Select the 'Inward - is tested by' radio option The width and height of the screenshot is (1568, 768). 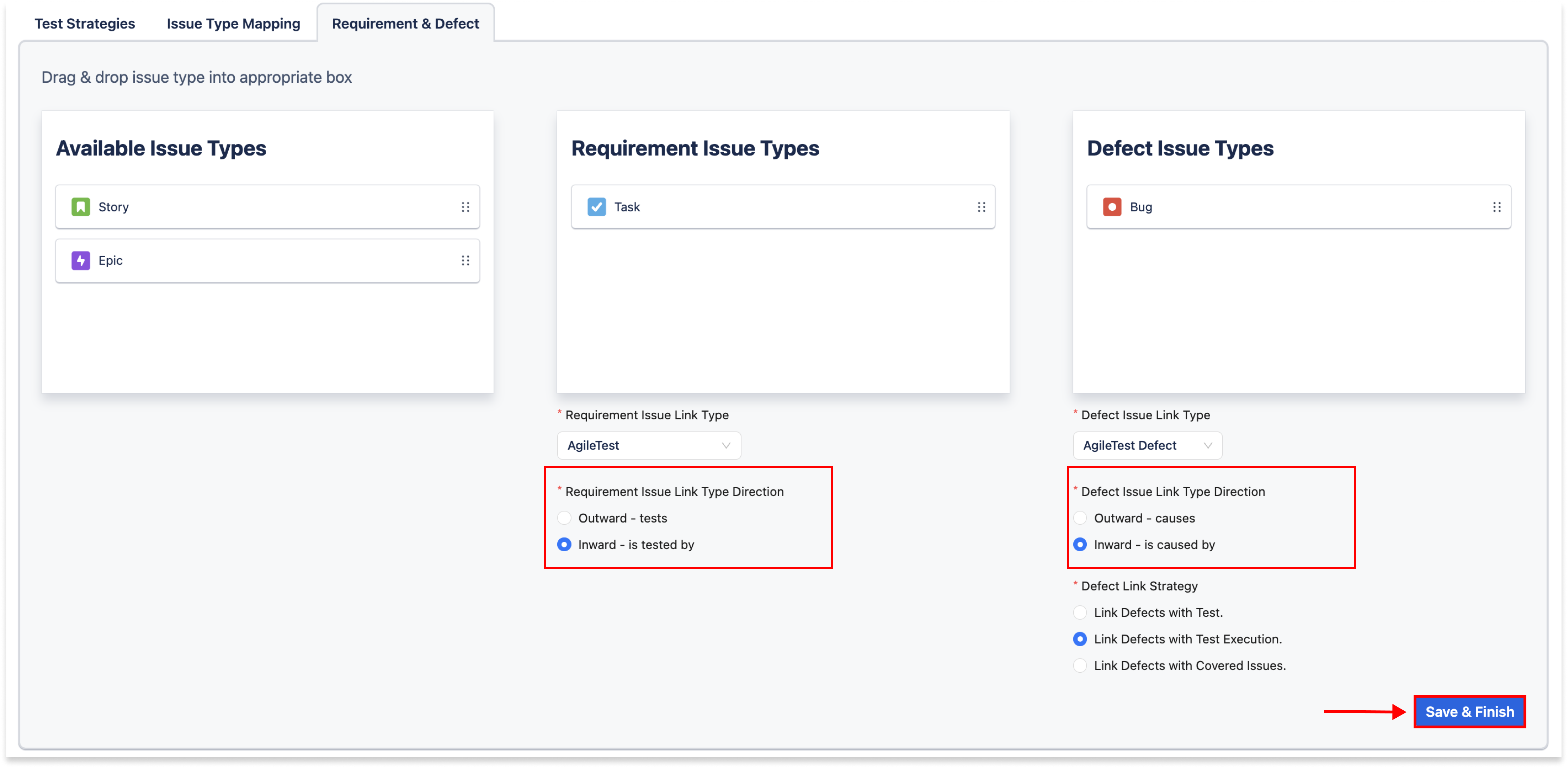click(564, 545)
